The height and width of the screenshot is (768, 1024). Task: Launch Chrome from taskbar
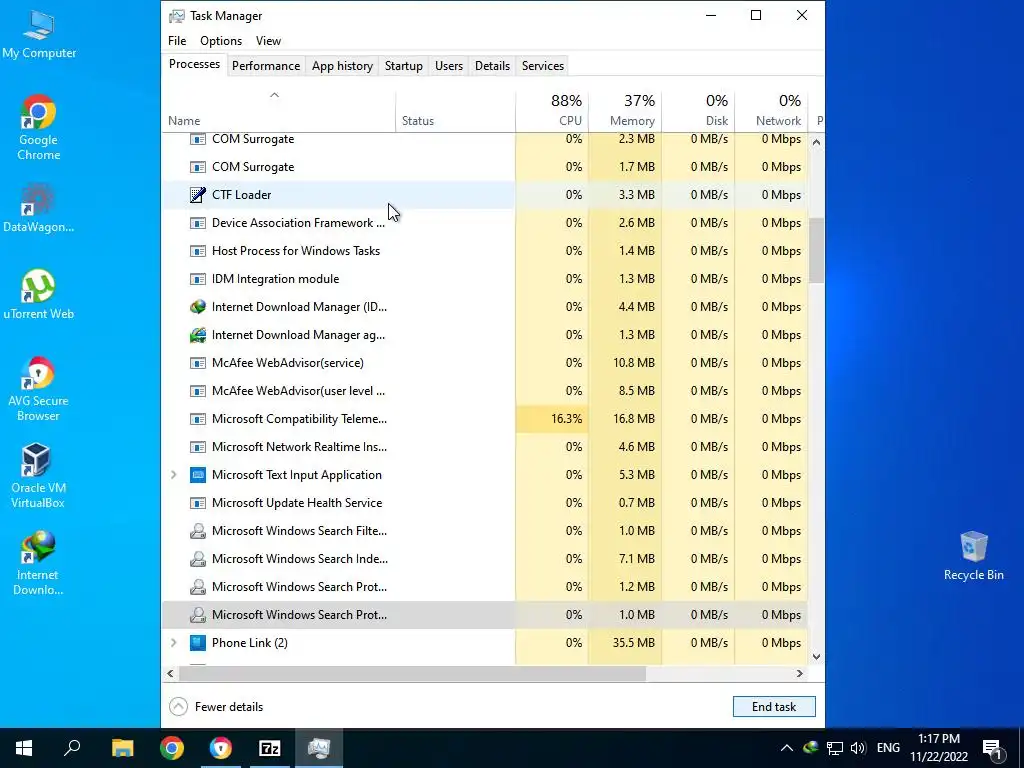172,748
